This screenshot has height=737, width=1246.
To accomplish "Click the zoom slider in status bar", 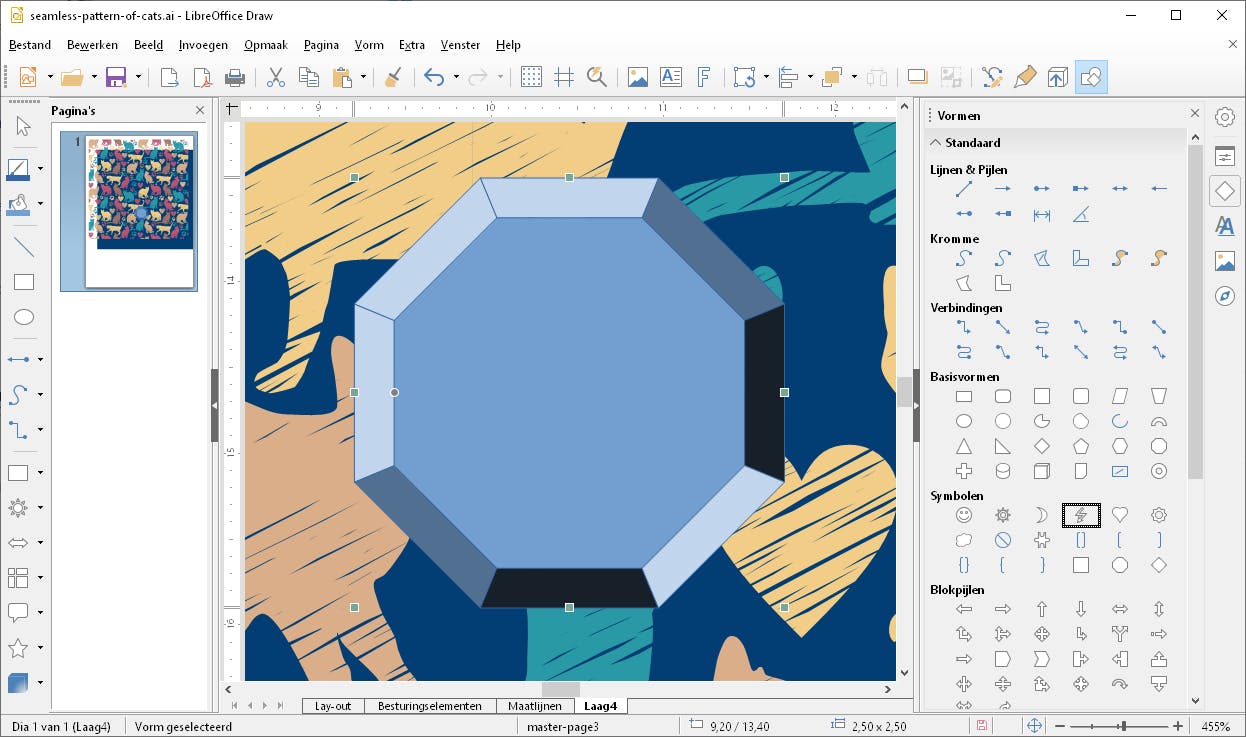I will 1124,726.
